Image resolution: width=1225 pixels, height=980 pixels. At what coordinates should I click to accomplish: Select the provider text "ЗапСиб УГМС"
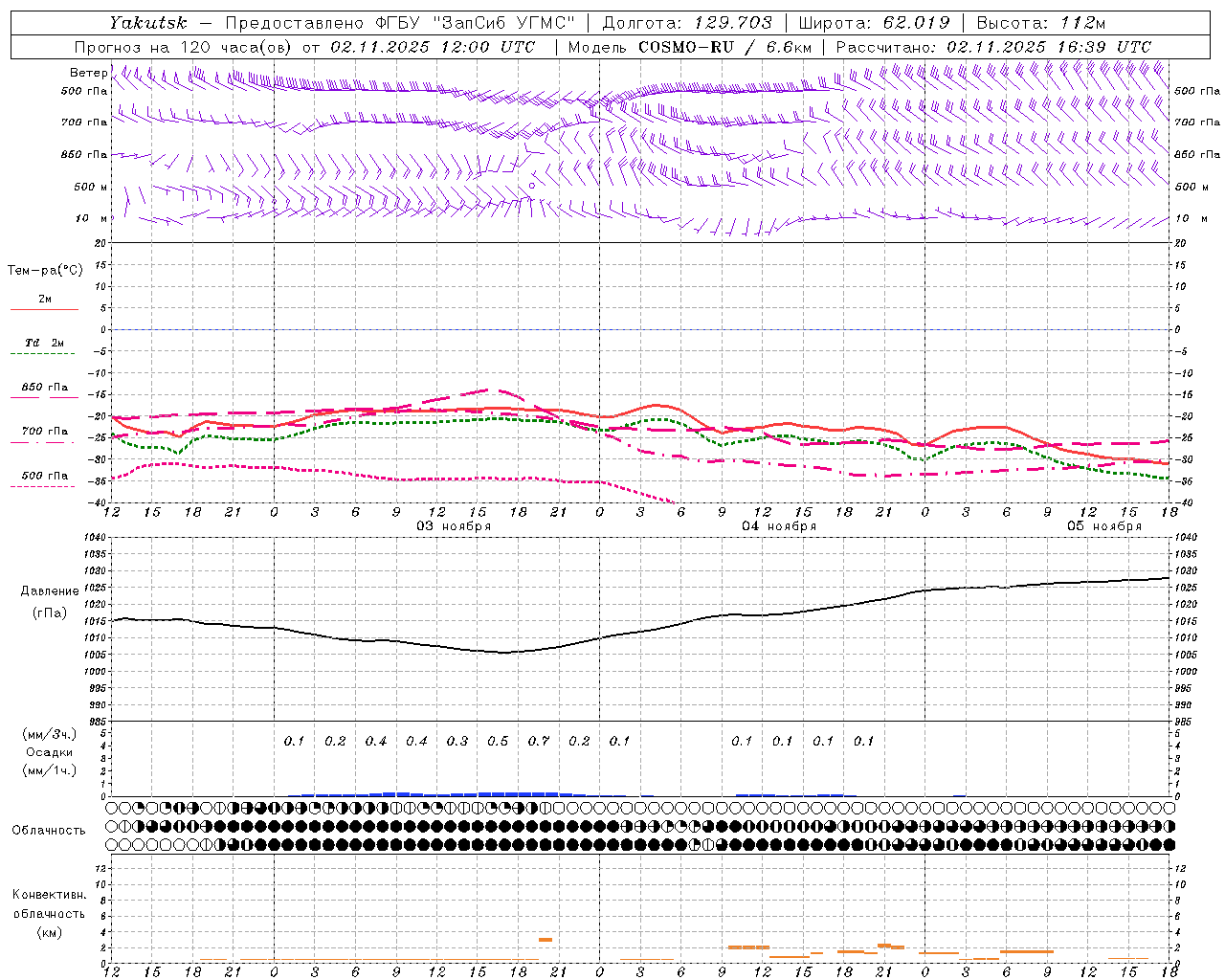point(504,23)
